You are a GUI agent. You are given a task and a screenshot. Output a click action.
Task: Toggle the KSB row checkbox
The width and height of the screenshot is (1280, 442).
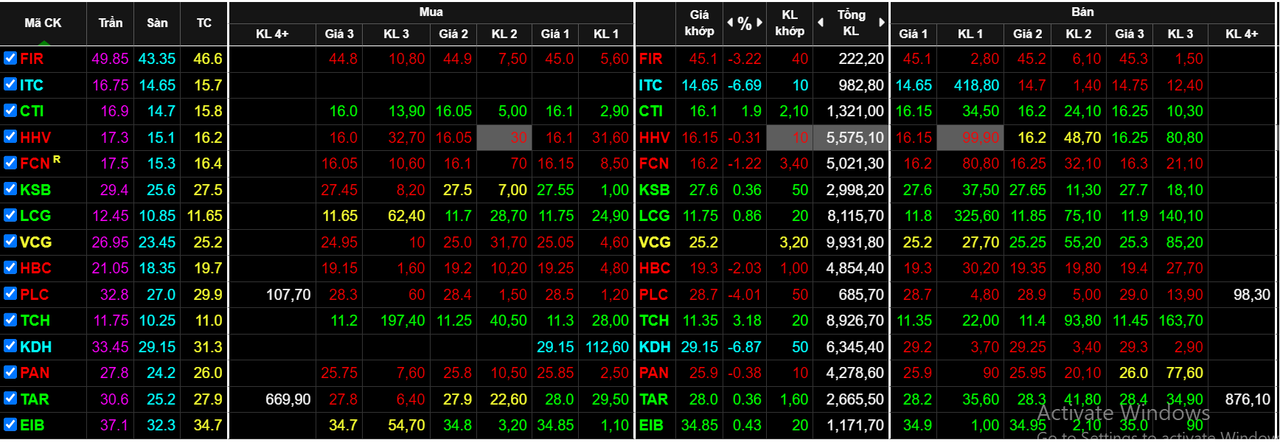click(x=10, y=189)
